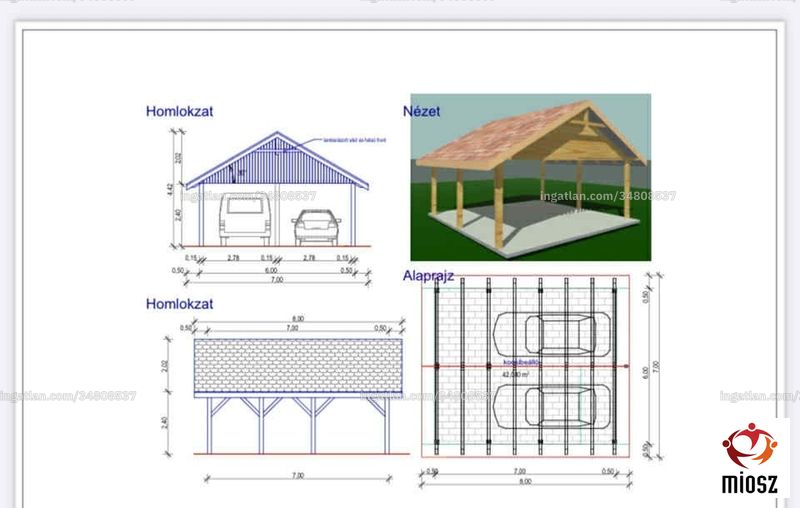800x508 pixels.
Task: Click the Alaprajz heading
Action: click(428, 276)
